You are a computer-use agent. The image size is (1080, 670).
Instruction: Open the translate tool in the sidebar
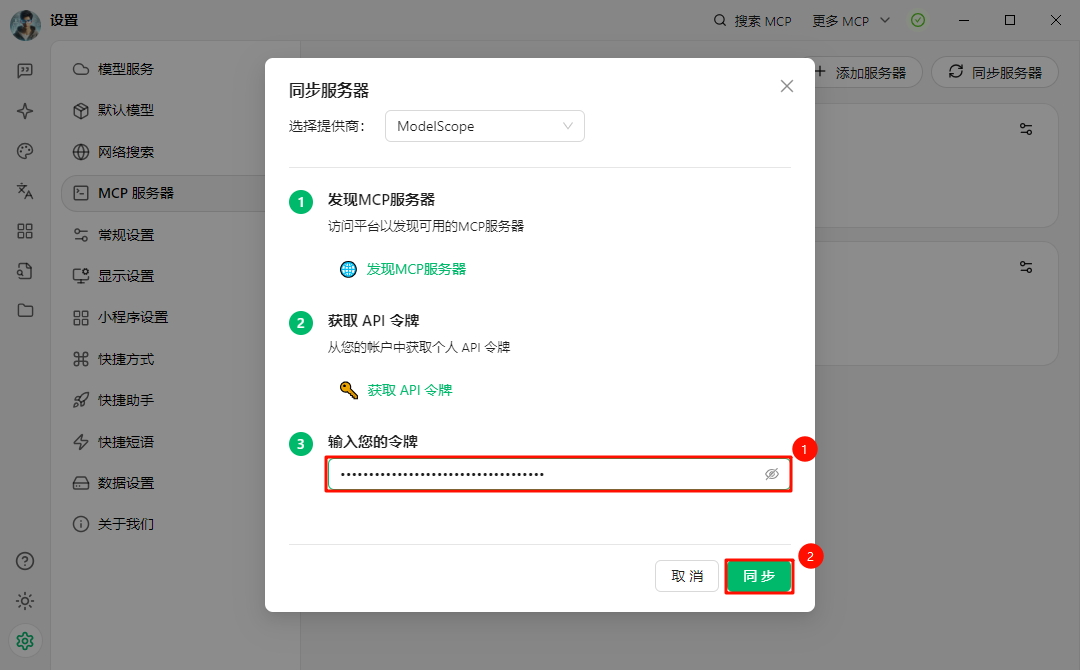point(25,191)
